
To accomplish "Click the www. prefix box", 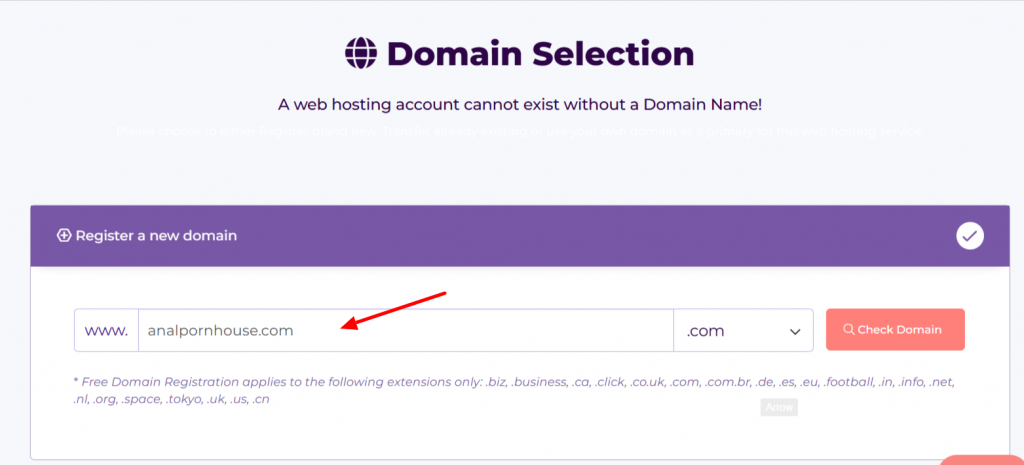I will (x=106, y=330).
